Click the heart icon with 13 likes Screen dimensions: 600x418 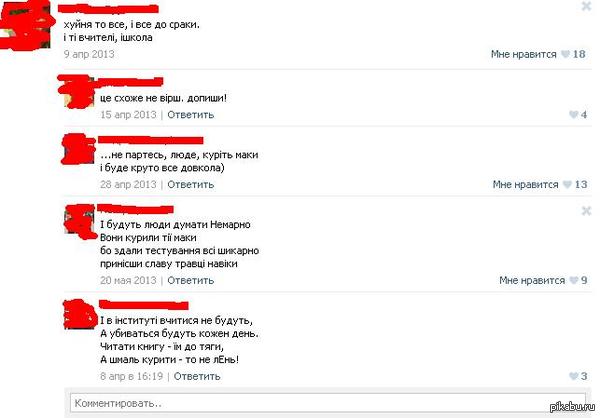tap(567, 185)
